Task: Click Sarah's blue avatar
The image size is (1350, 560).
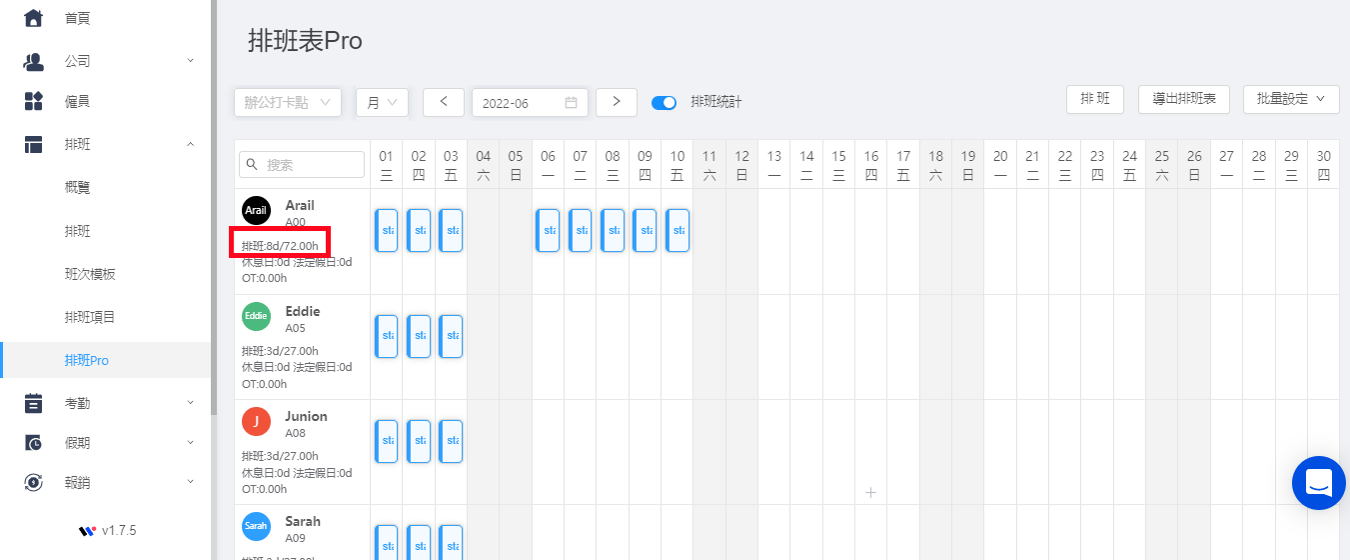Action: [x=257, y=526]
